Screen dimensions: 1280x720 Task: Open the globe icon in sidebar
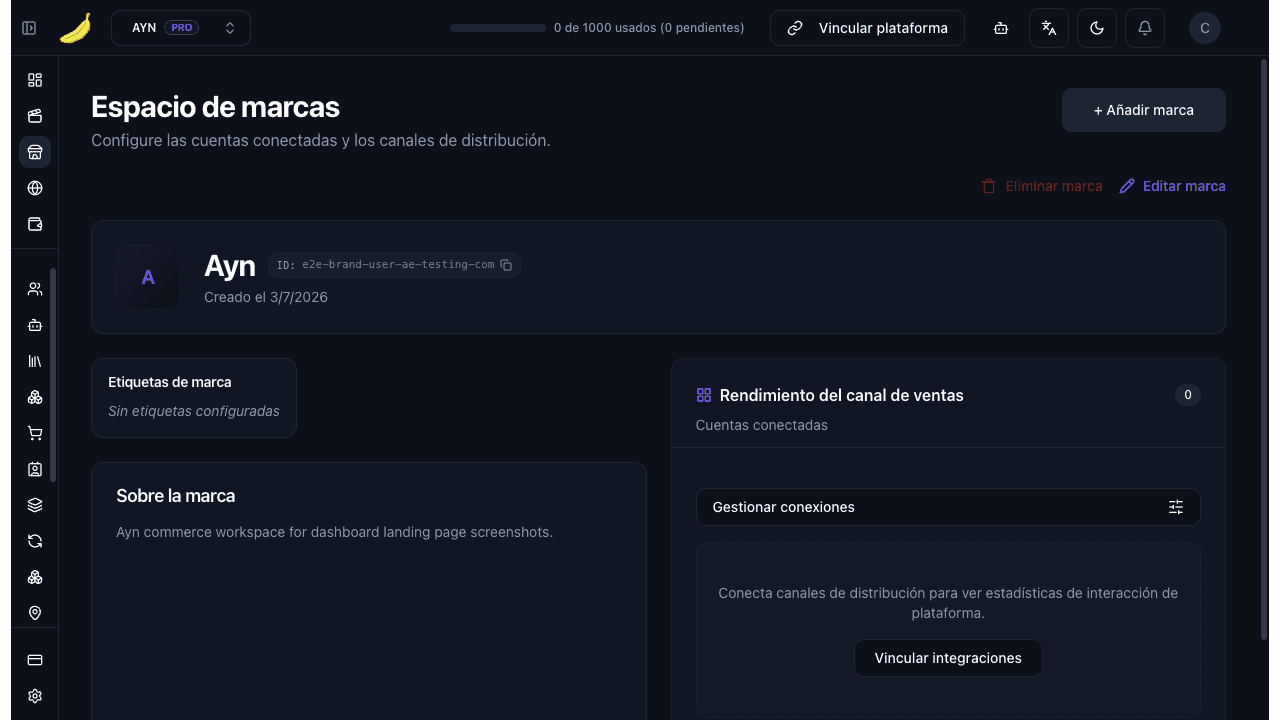(35, 188)
